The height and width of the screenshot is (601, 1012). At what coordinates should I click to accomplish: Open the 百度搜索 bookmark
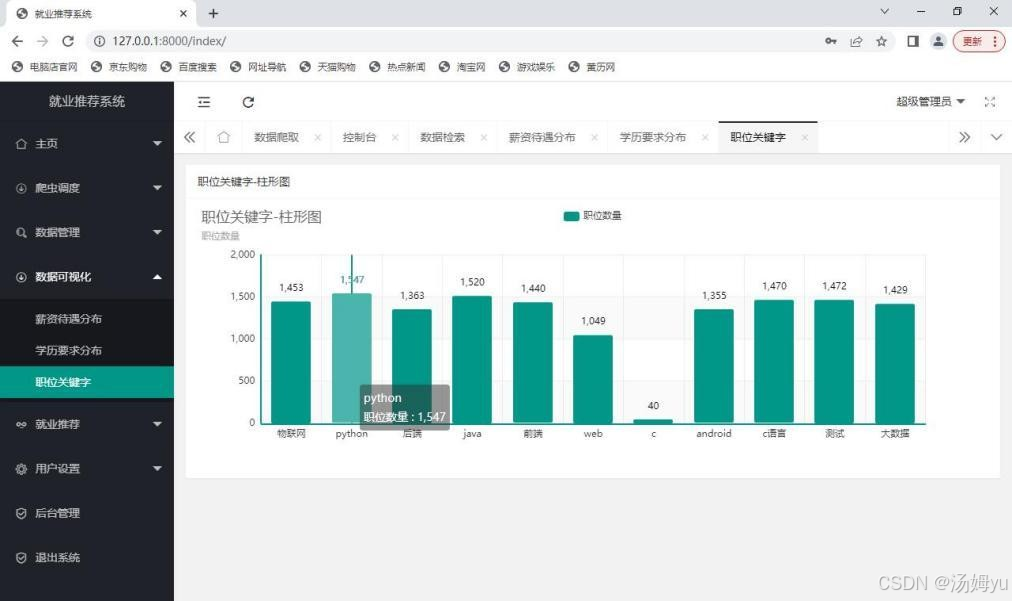tap(189, 66)
